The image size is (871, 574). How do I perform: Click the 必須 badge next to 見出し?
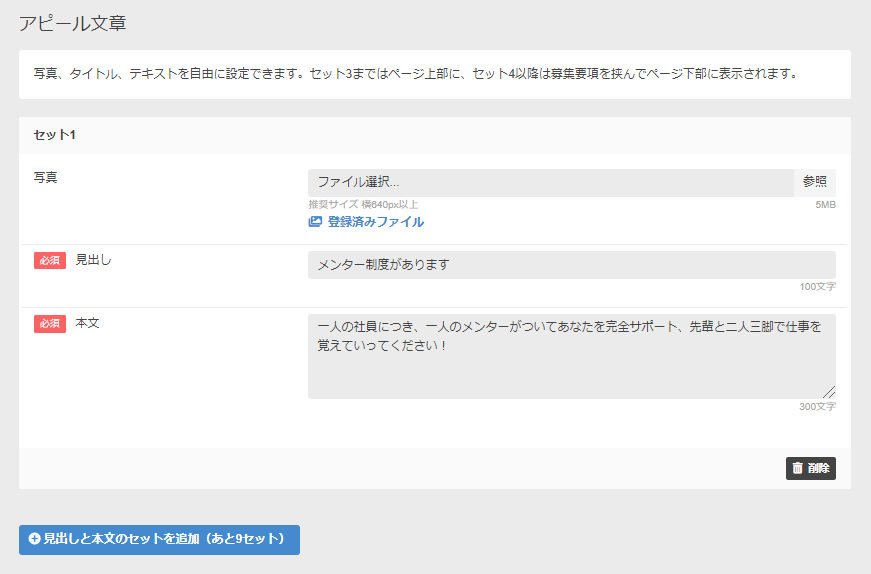[50, 260]
